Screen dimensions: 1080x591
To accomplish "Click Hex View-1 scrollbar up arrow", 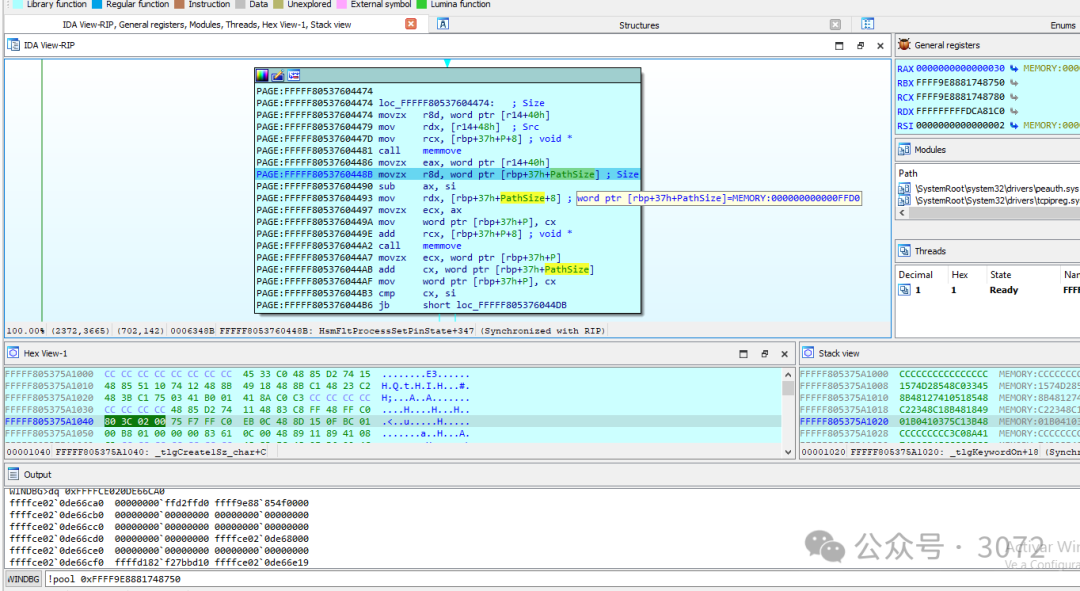I will (x=788, y=375).
